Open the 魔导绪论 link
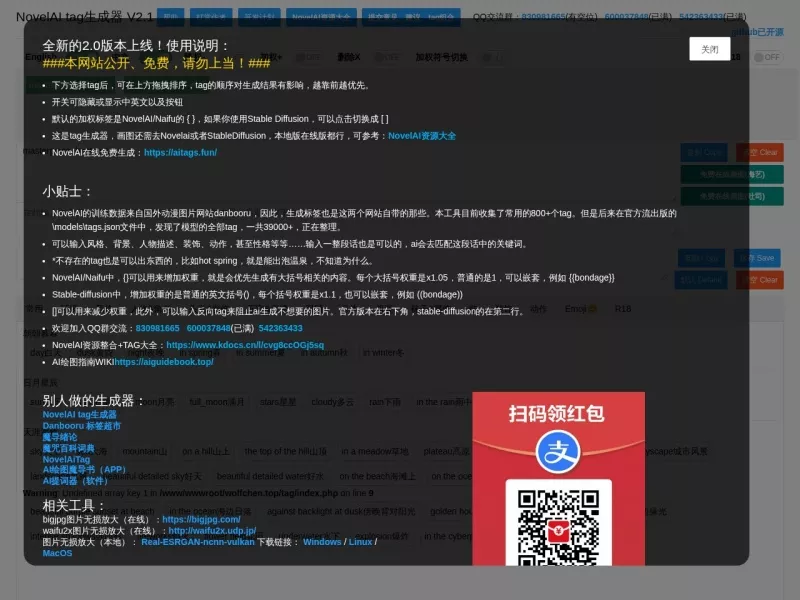The image size is (800, 600). click(60, 437)
